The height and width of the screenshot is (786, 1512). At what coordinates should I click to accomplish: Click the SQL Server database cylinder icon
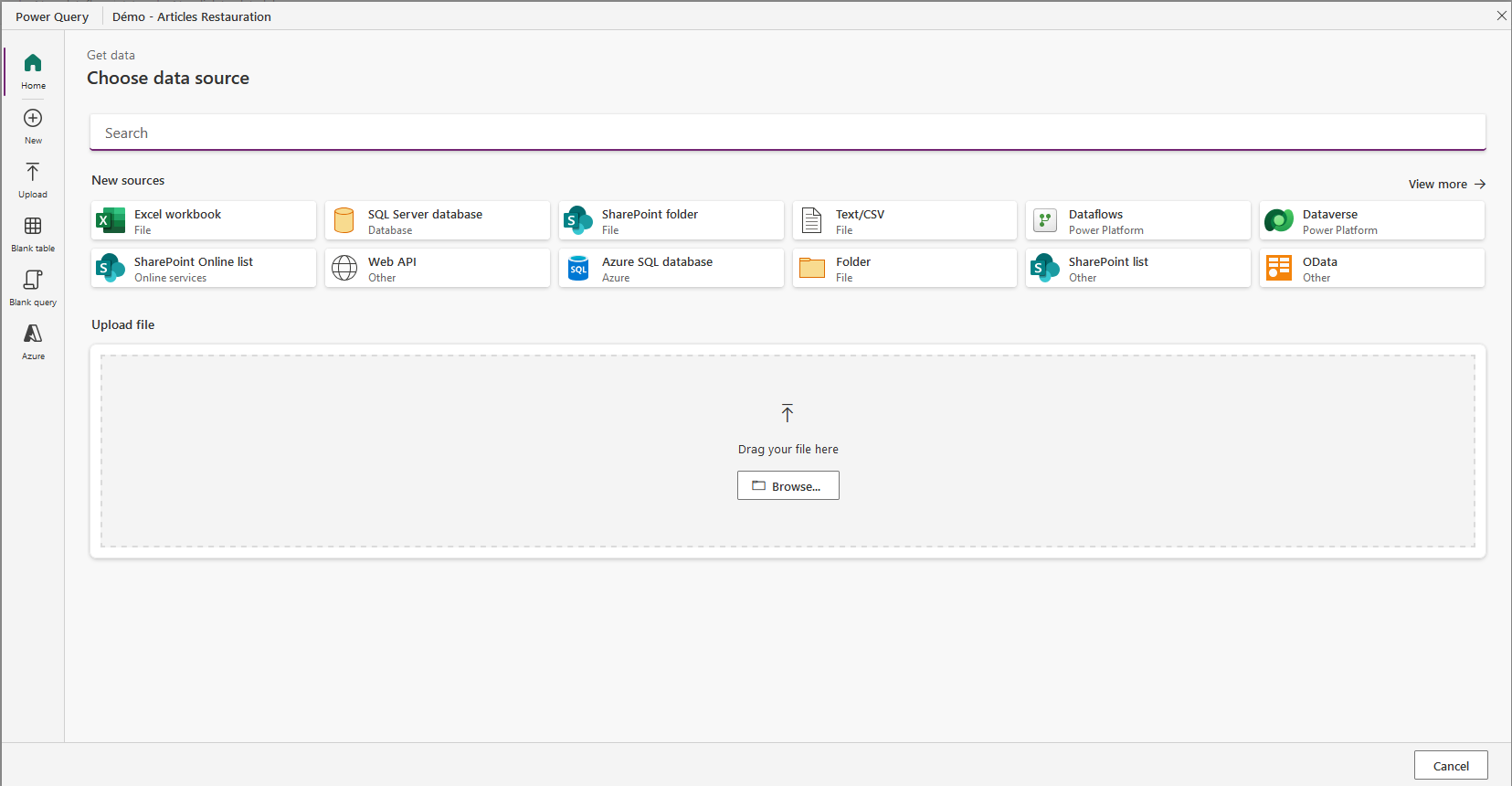pos(344,220)
